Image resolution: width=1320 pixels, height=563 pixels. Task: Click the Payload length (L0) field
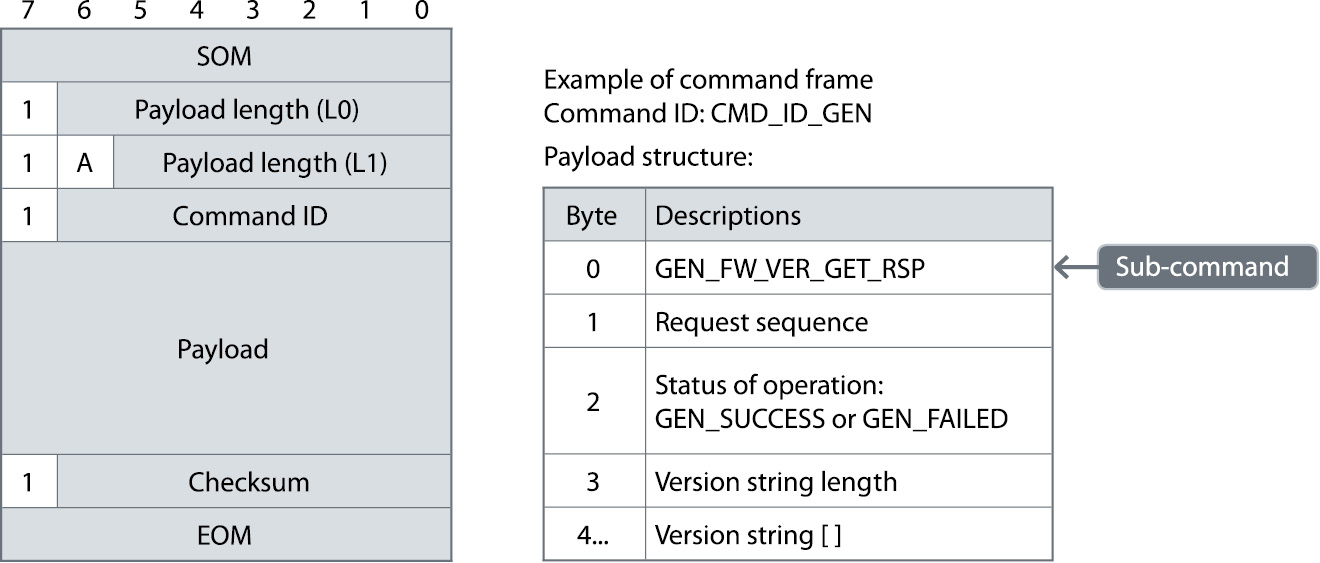point(254,110)
